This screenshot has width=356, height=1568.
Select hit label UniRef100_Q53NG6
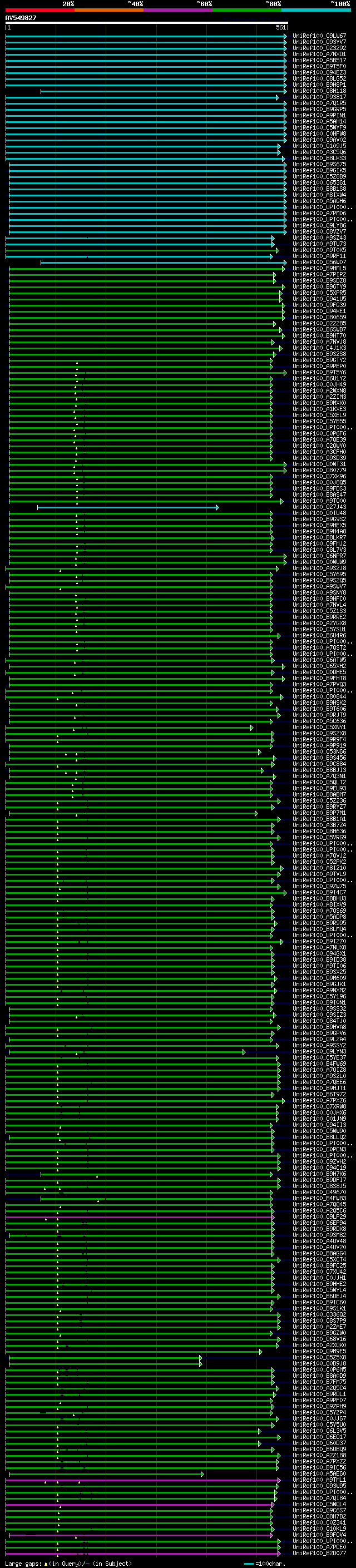pyautogui.click(x=319, y=752)
